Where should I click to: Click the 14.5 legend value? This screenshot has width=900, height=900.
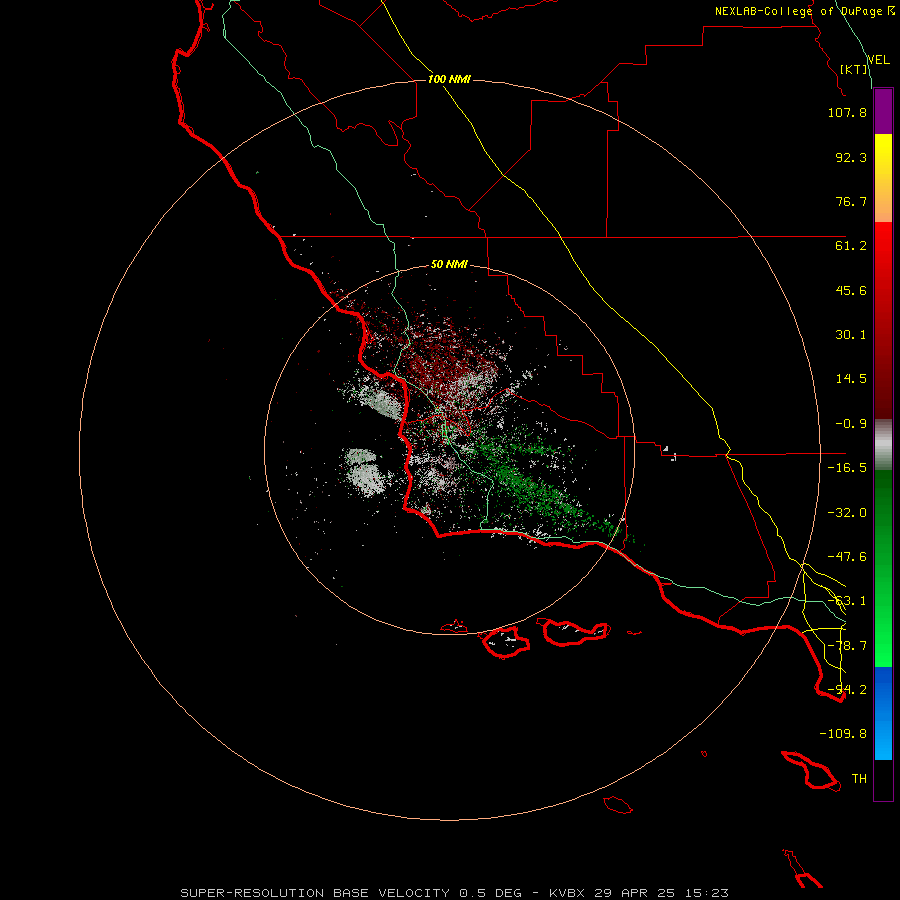point(851,379)
